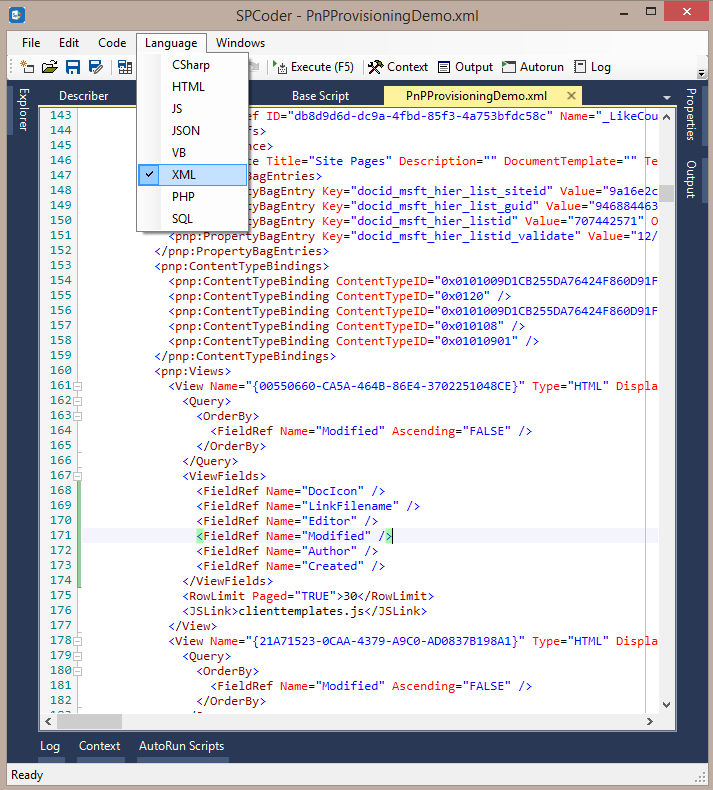Minimize the SPCoder window
The image size is (713, 790).
pyautogui.click(x=624, y=13)
